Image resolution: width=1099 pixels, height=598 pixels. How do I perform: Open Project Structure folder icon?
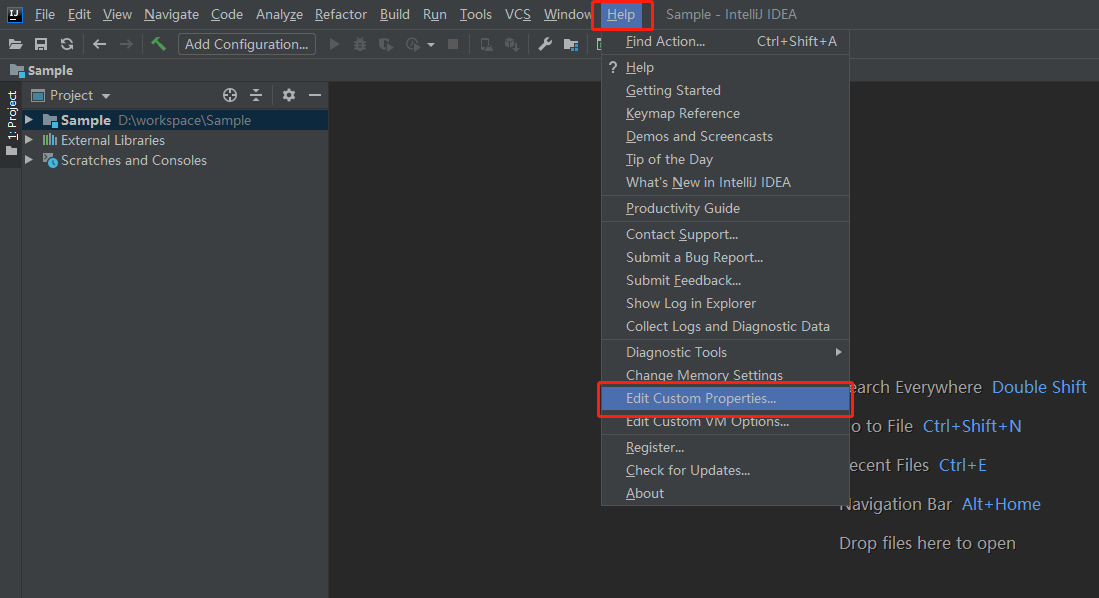pos(571,45)
